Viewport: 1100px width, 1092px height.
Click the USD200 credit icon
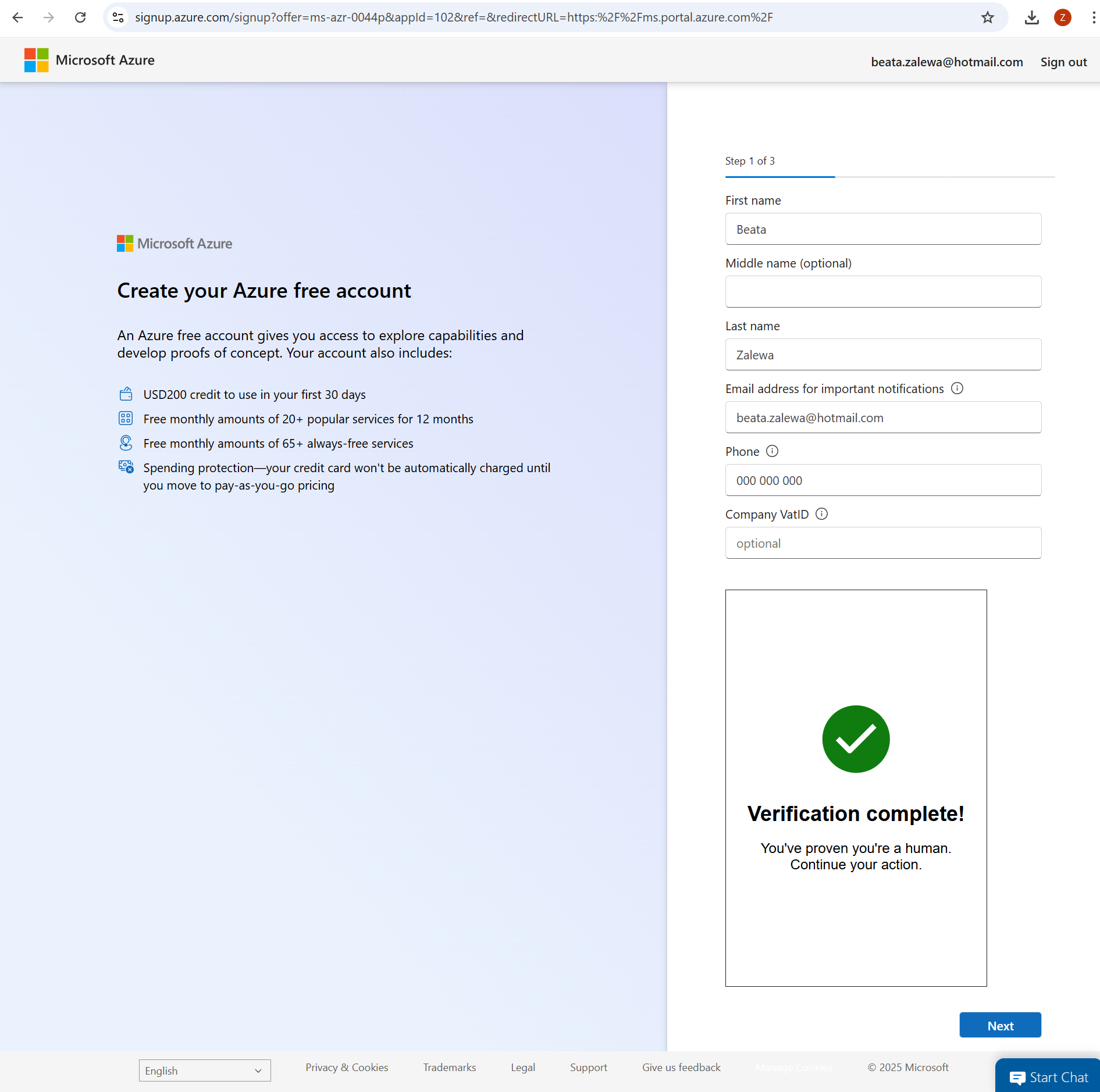(x=126, y=394)
